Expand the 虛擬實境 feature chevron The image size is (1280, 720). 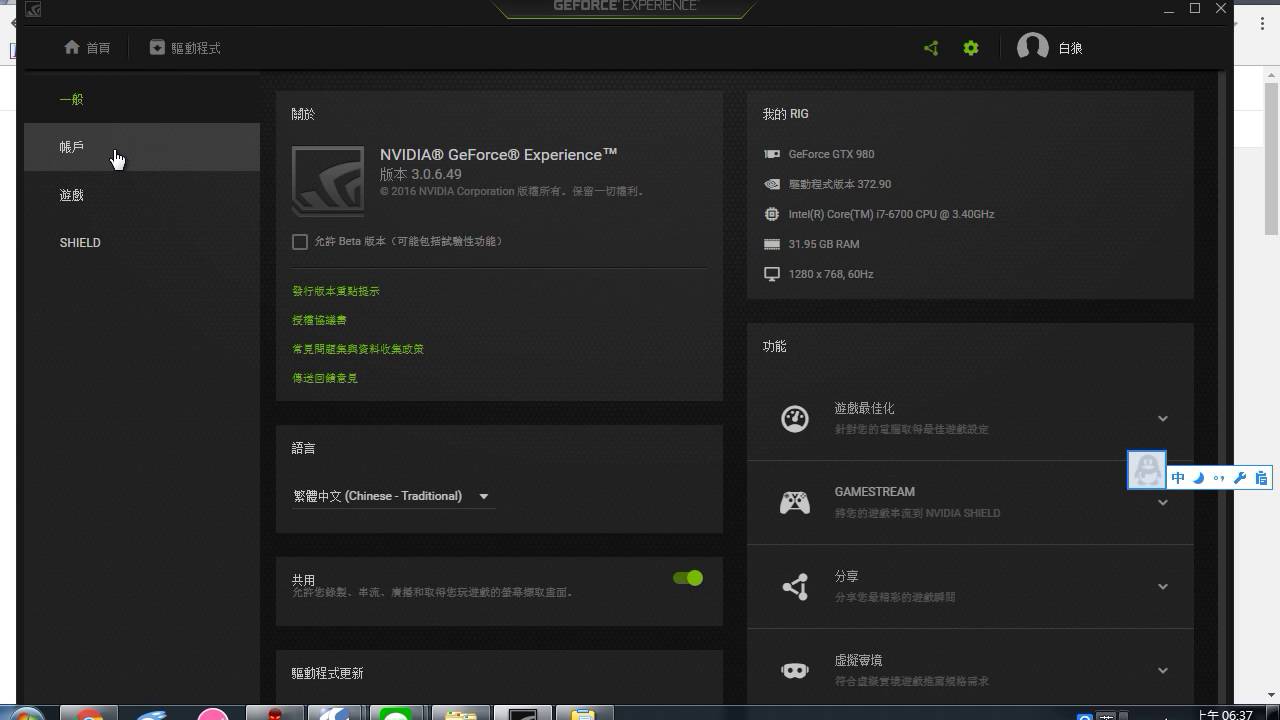point(1162,670)
